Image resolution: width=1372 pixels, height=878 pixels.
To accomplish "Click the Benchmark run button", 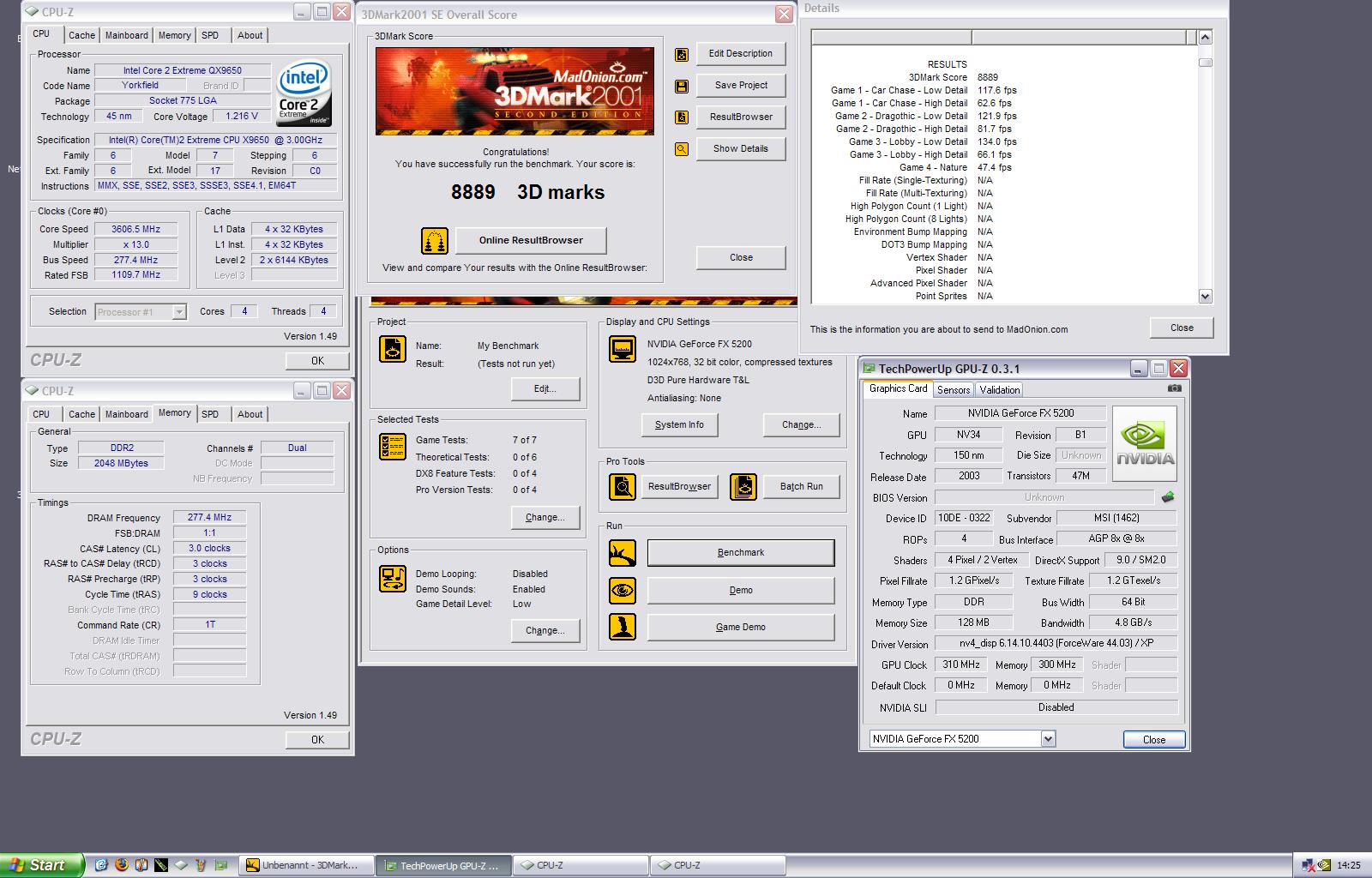I will click(741, 553).
